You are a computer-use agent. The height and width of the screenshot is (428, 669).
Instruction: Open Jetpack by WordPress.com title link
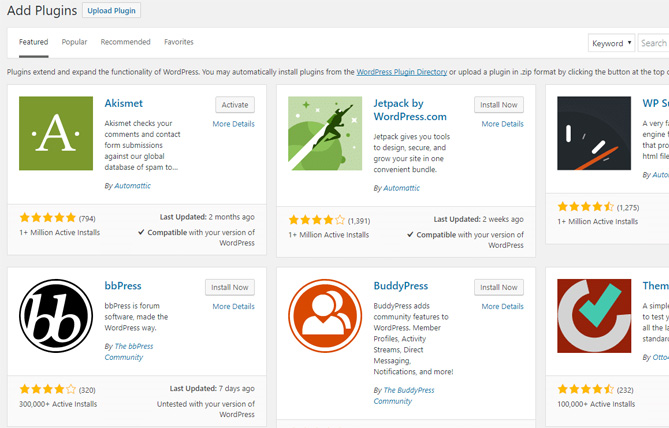pyautogui.click(x=410, y=110)
